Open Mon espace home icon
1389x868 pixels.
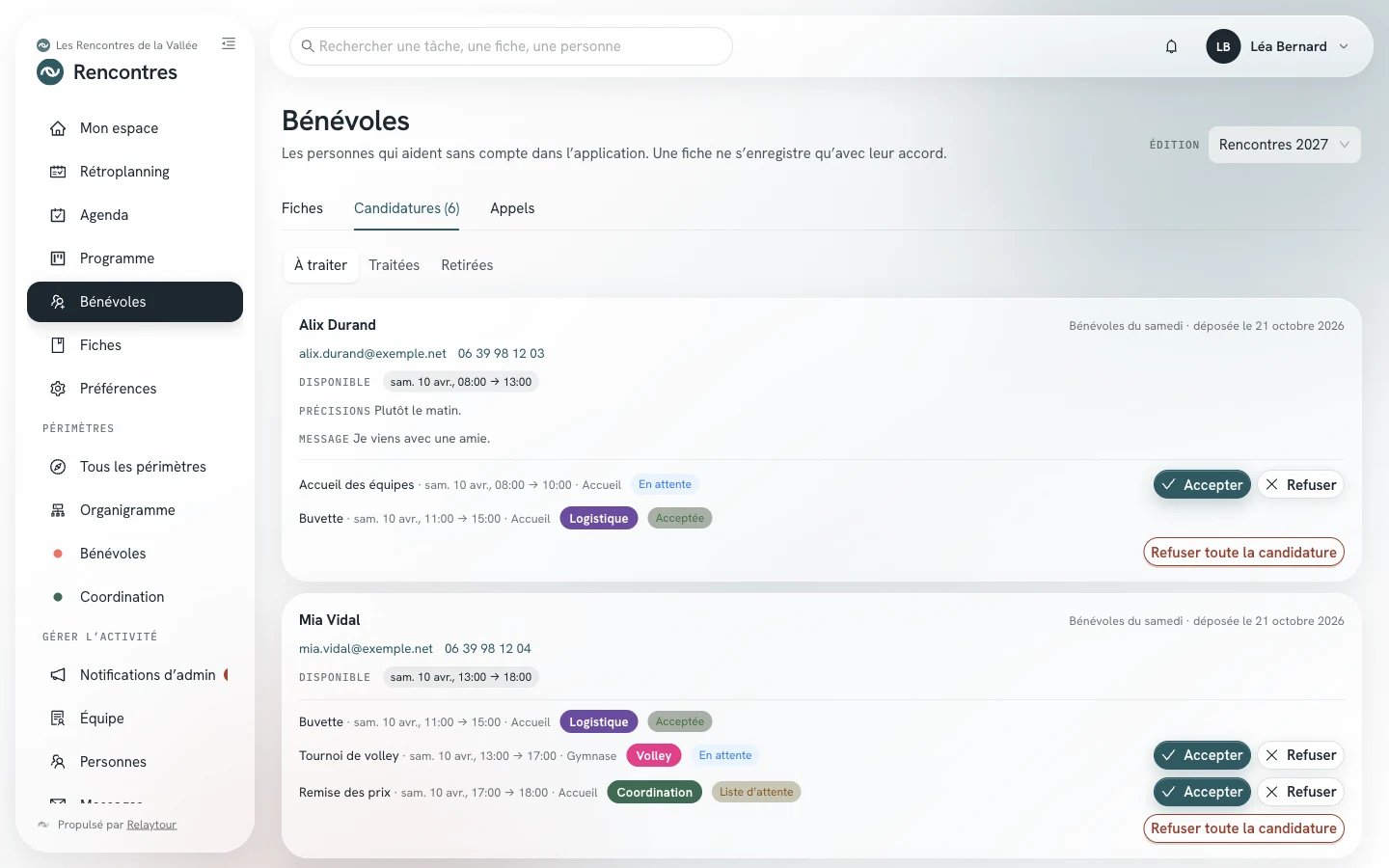[58, 128]
